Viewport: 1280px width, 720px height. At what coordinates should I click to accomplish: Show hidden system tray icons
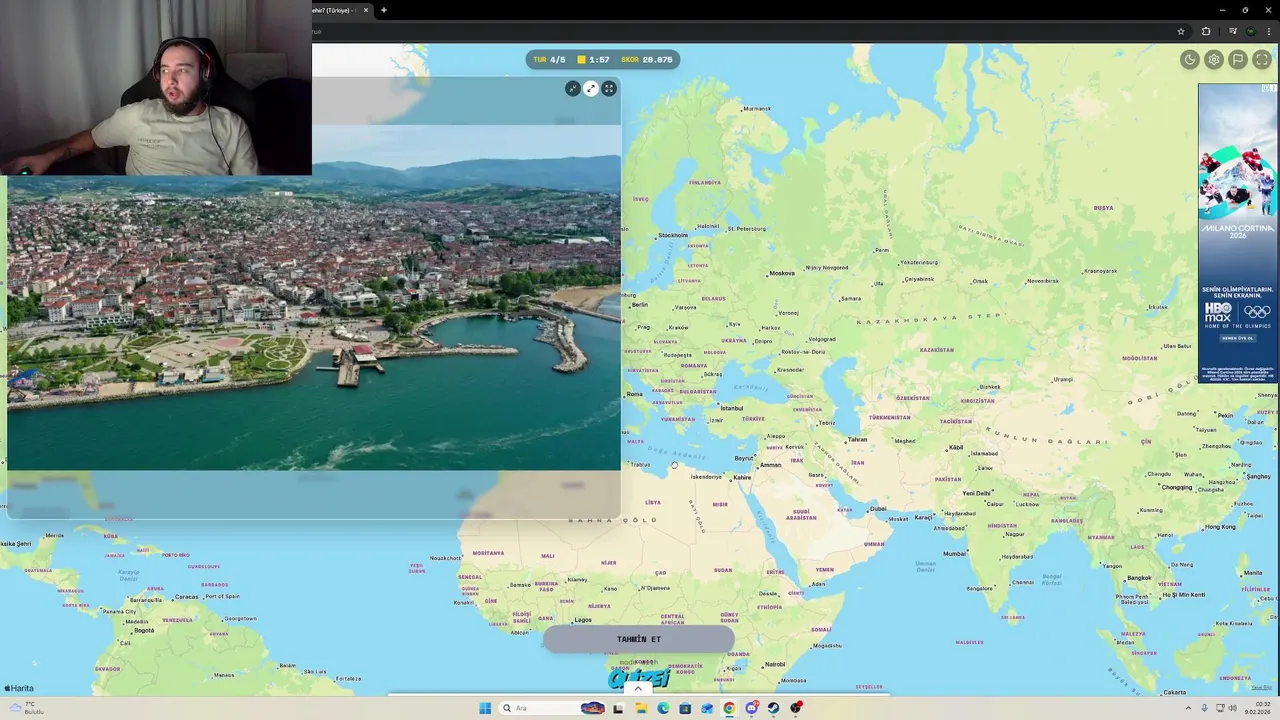(x=1188, y=708)
